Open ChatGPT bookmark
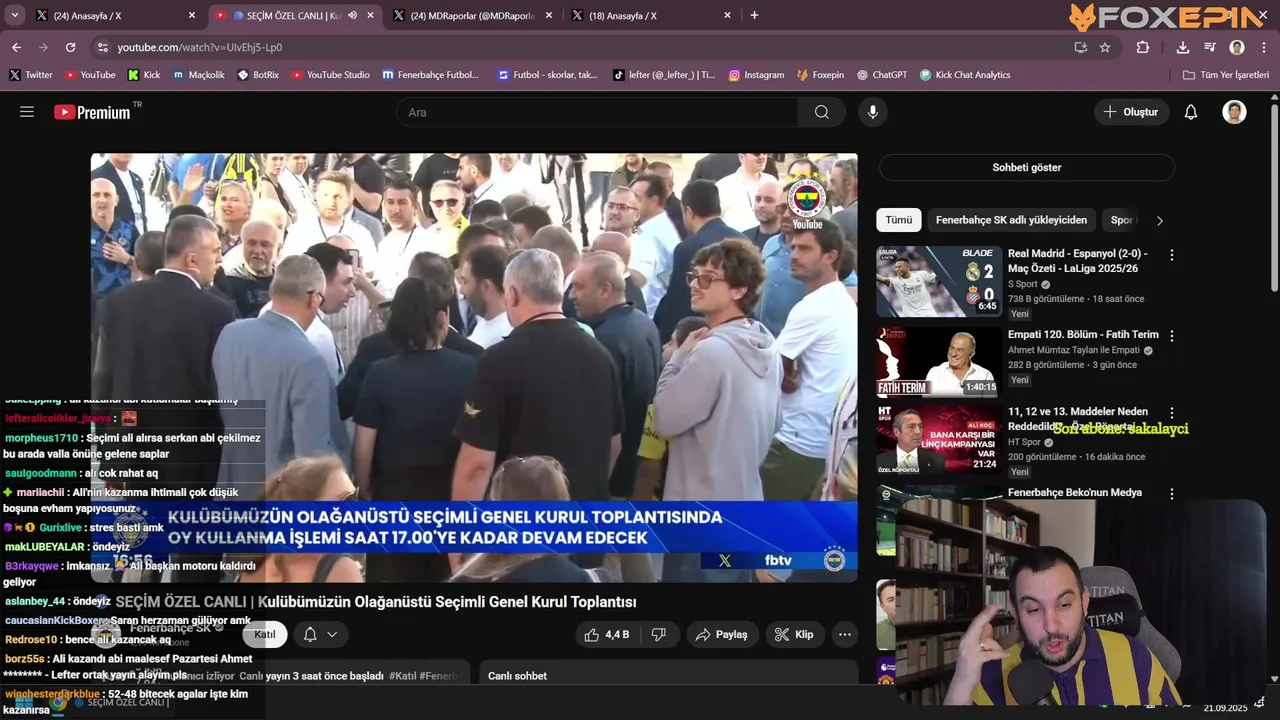The width and height of the screenshot is (1280, 720). click(881, 75)
